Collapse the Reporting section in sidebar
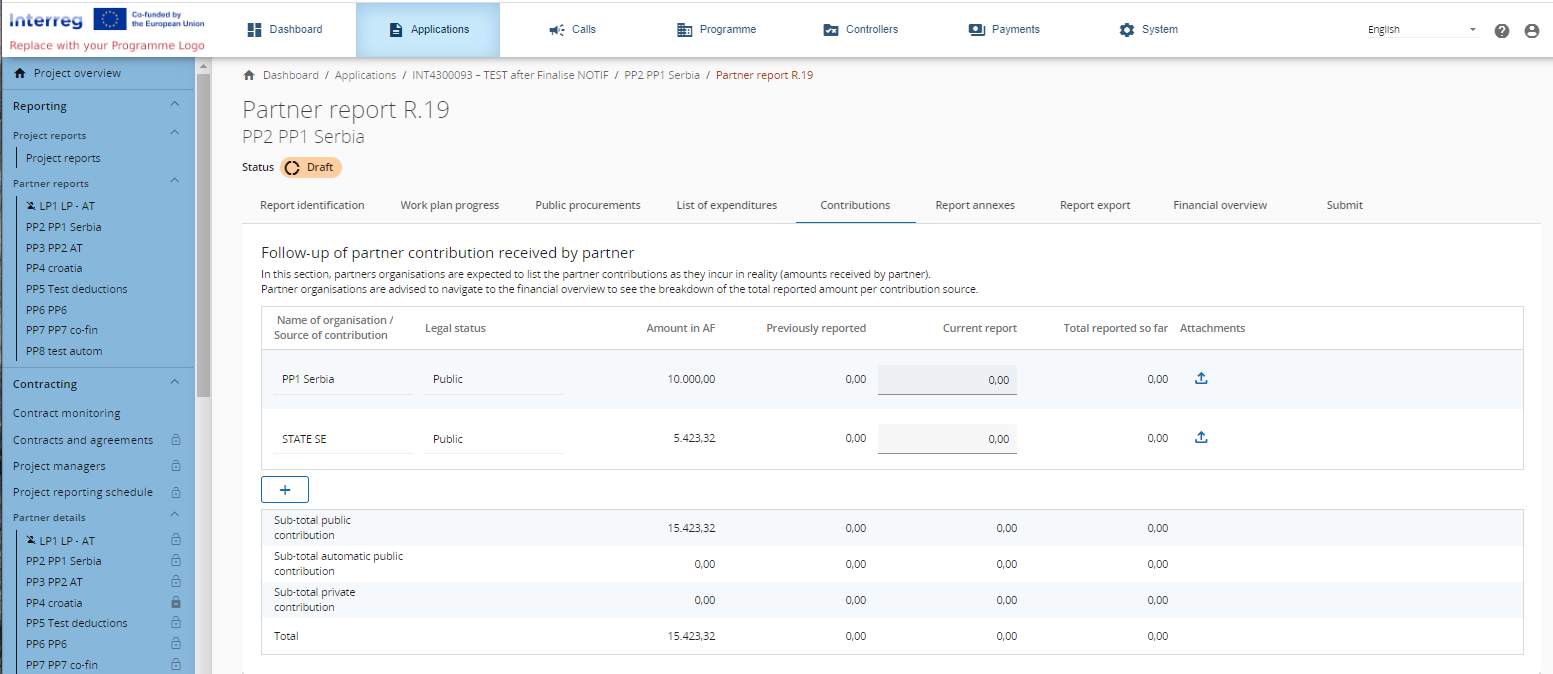 pos(175,105)
